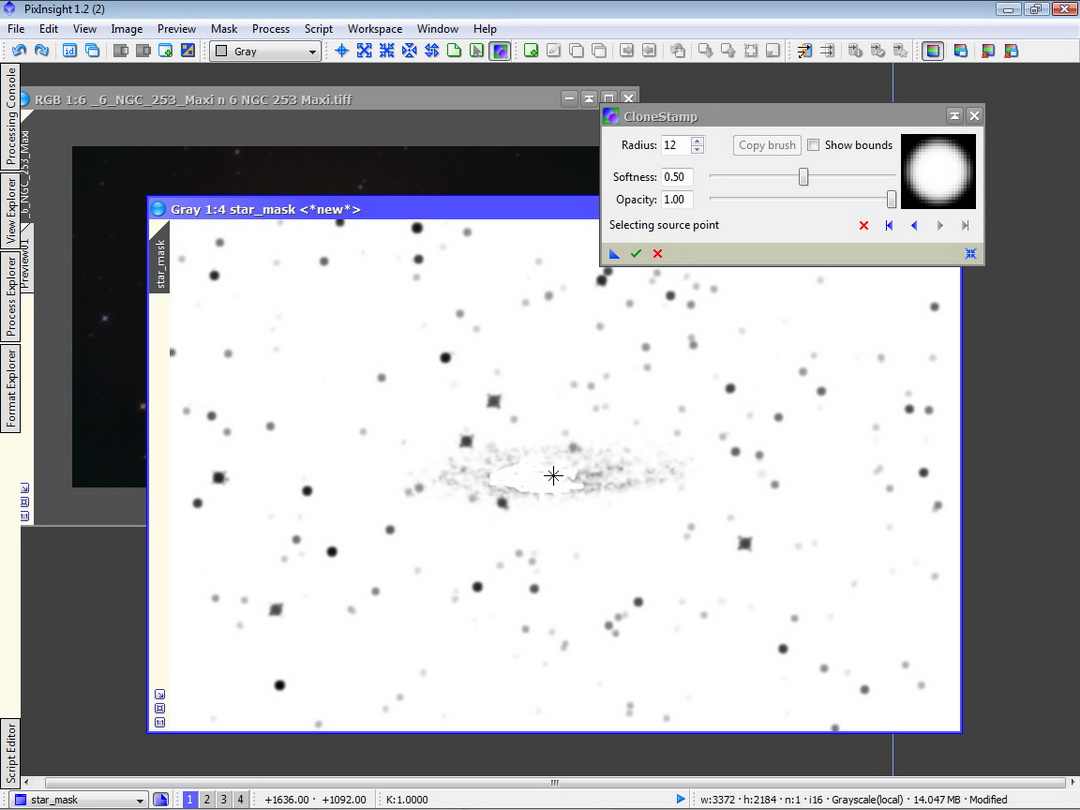Click the process container arrows icon
This screenshot has height=810, width=1080.
click(804, 50)
